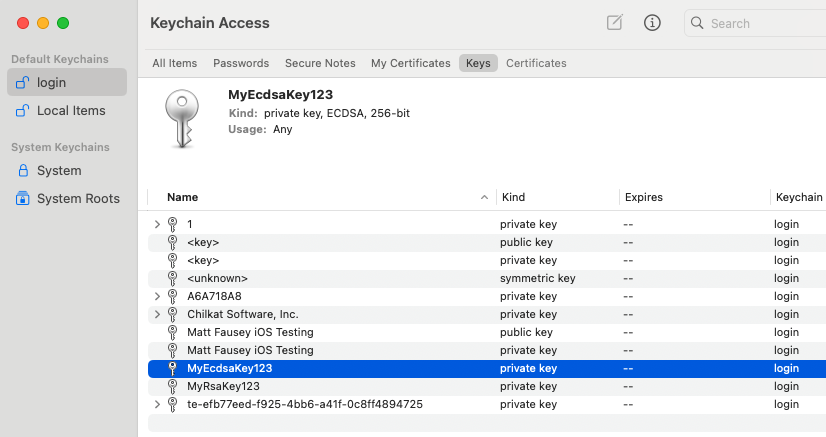Click the magnifying glass search icon

click(x=697, y=23)
